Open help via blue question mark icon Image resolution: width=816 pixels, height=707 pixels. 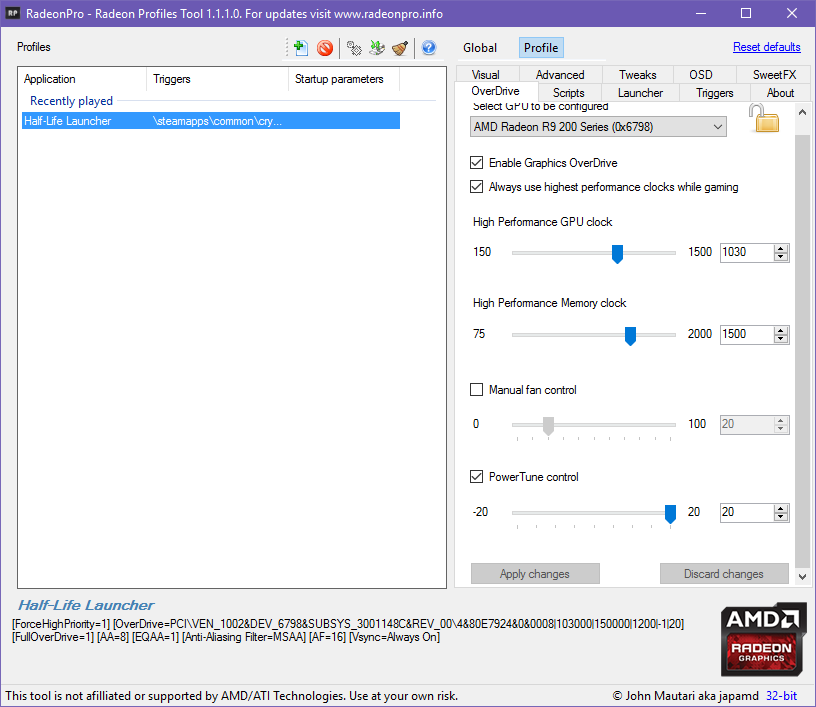click(x=428, y=48)
